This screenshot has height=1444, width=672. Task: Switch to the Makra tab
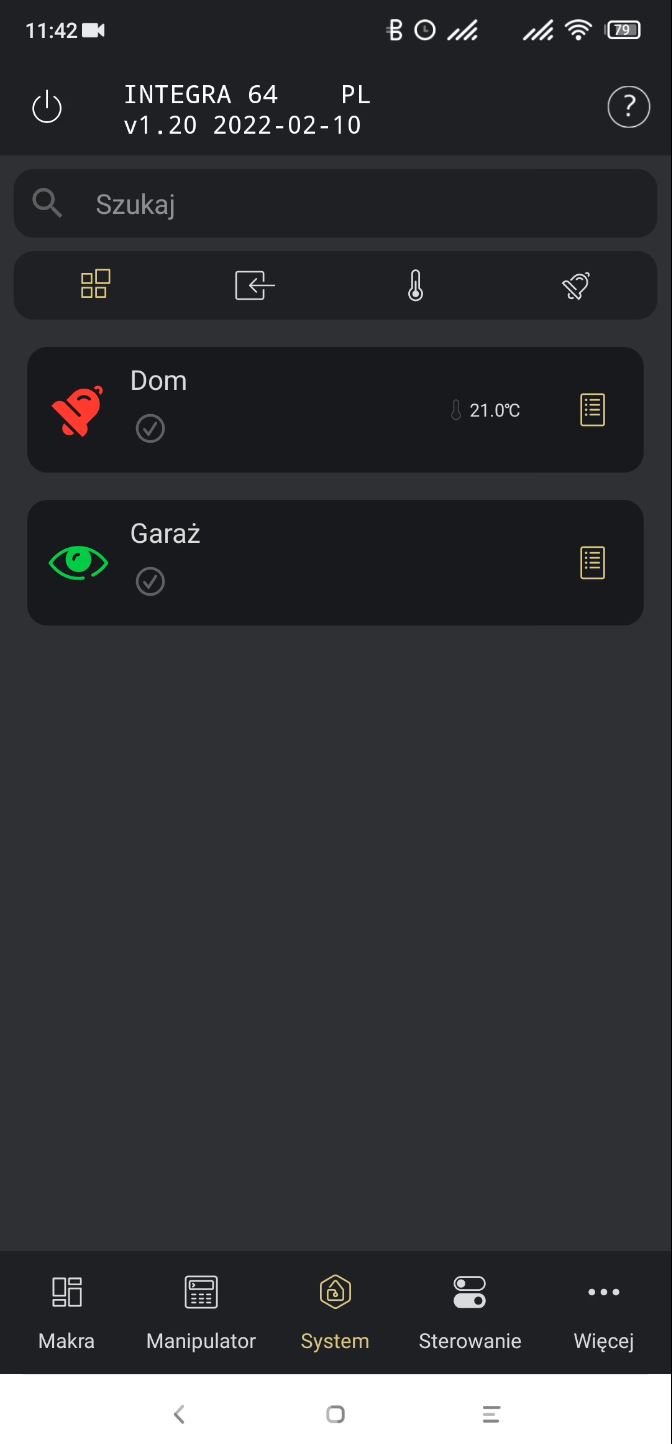pyautogui.click(x=67, y=1311)
